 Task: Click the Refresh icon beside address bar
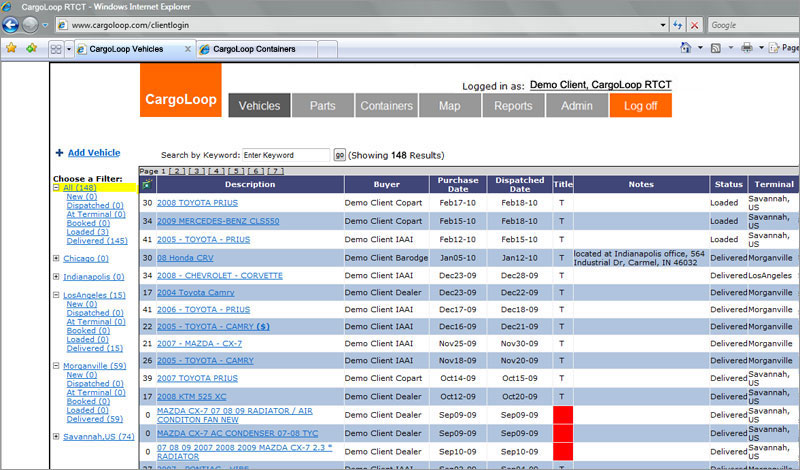click(x=678, y=25)
